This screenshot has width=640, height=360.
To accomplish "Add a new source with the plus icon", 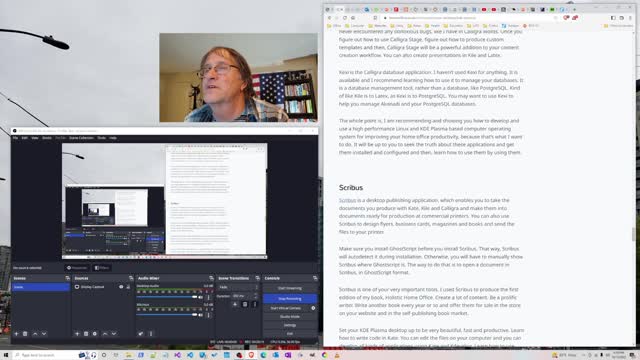I will [77, 334].
